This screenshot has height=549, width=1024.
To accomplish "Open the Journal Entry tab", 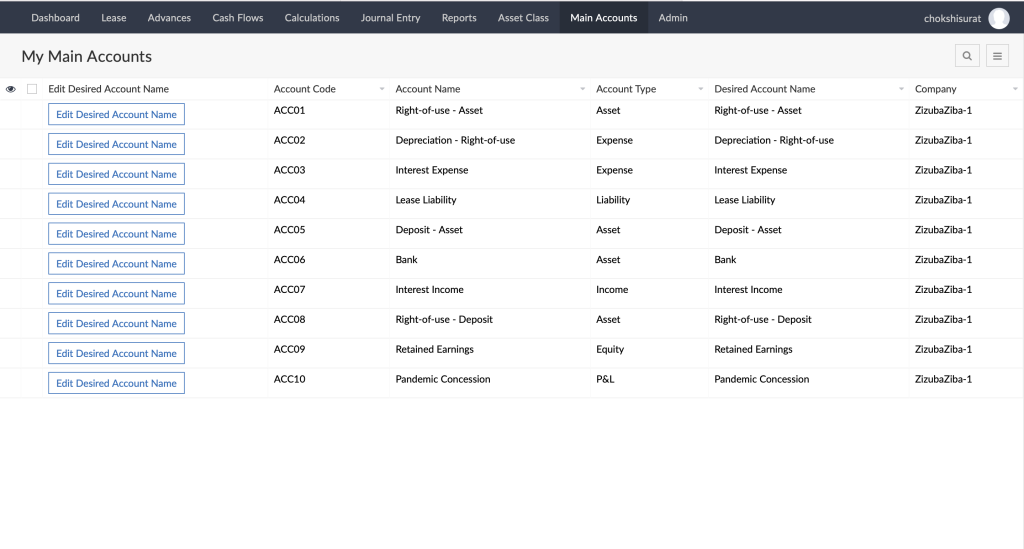I will pyautogui.click(x=390, y=18).
